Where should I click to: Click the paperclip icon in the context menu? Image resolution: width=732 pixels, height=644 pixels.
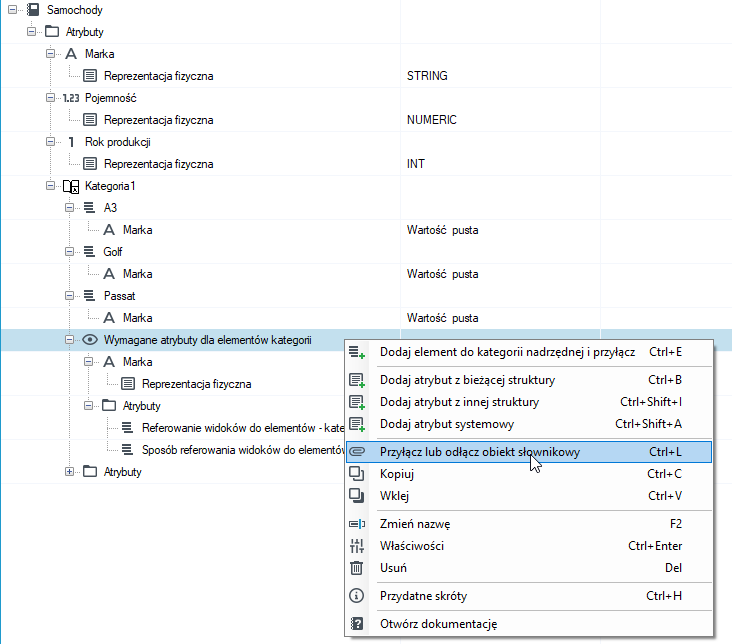357,452
